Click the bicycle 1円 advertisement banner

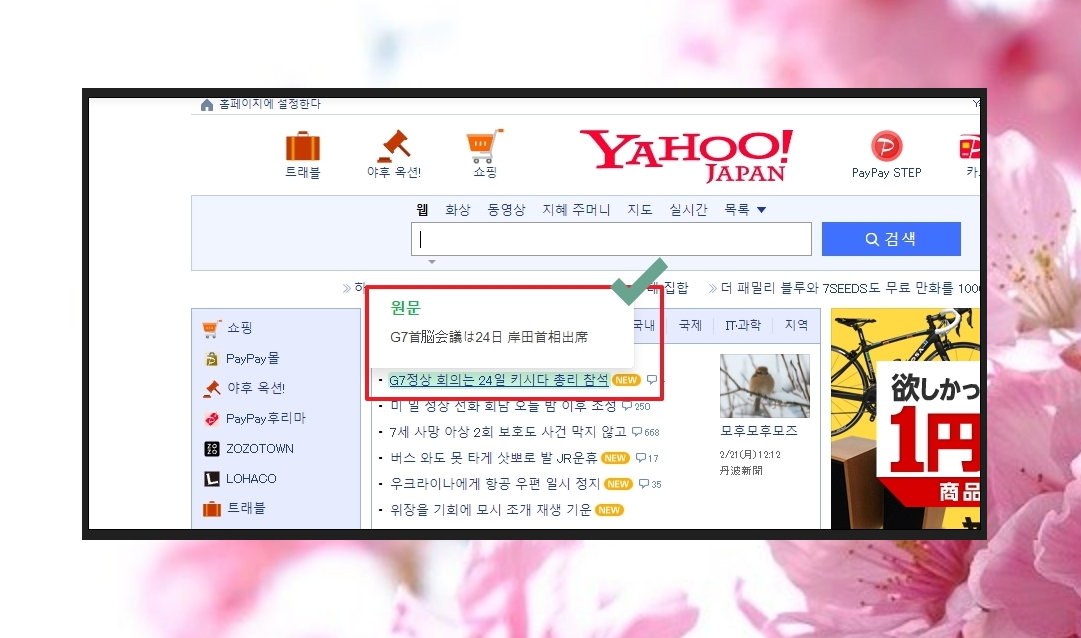(x=905, y=419)
